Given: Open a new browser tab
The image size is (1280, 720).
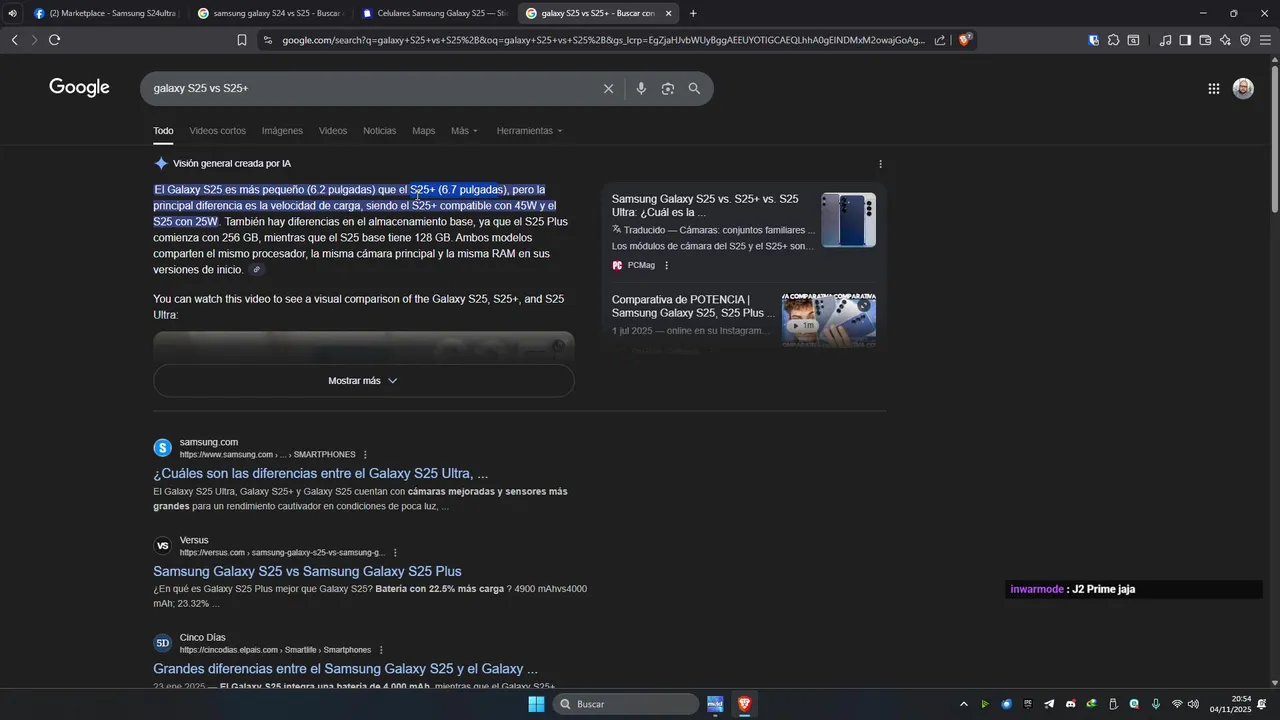Looking at the screenshot, I should 693,13.
